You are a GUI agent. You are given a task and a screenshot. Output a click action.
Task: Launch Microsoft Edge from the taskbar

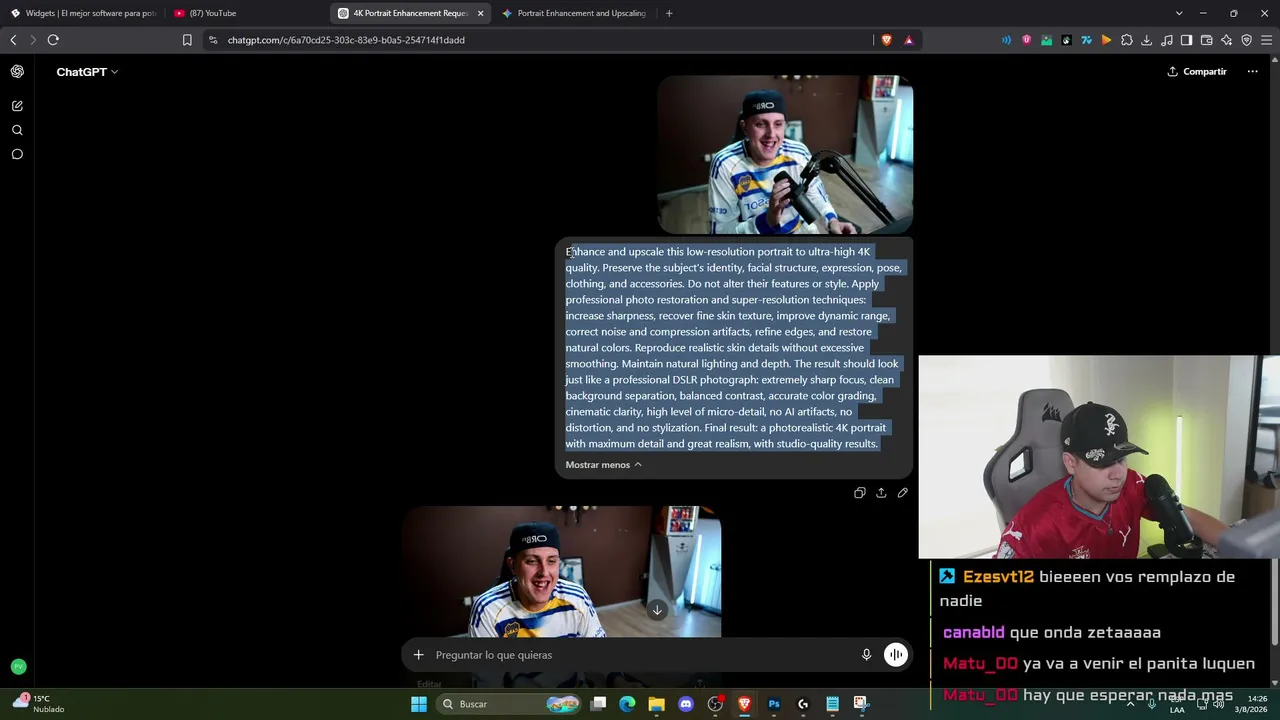coord(627,704)
